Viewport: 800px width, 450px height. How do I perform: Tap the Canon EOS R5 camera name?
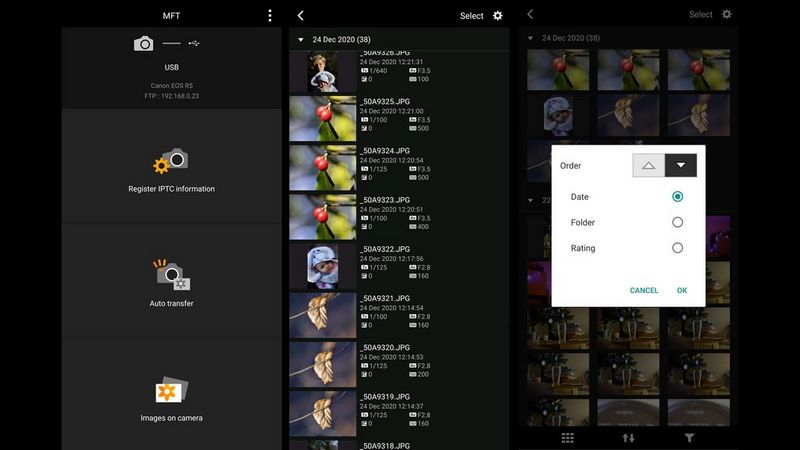[171, 86]
